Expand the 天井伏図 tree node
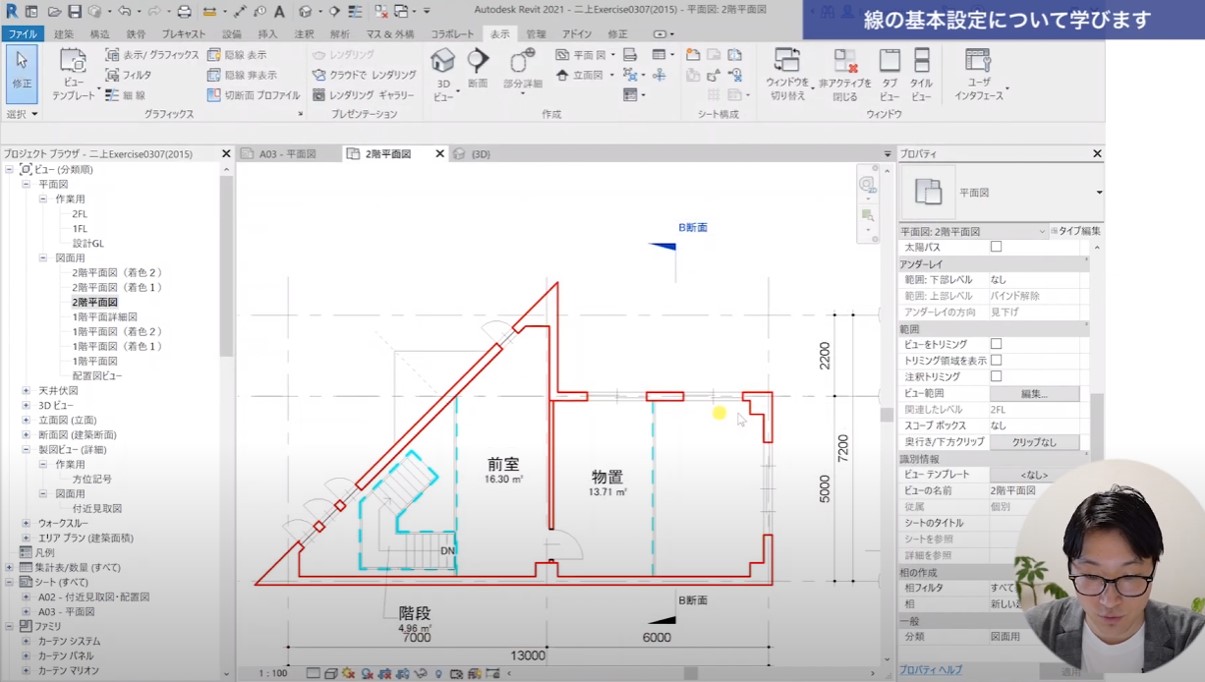1205x682 pixels. pos(26,390)
